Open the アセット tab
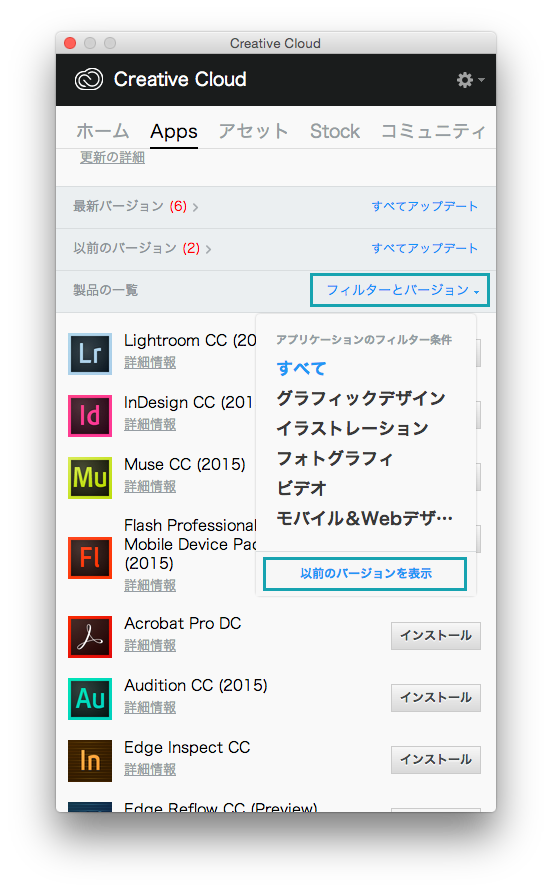The width and height of the screenshot is (552, 892). (x=253, y=131)
